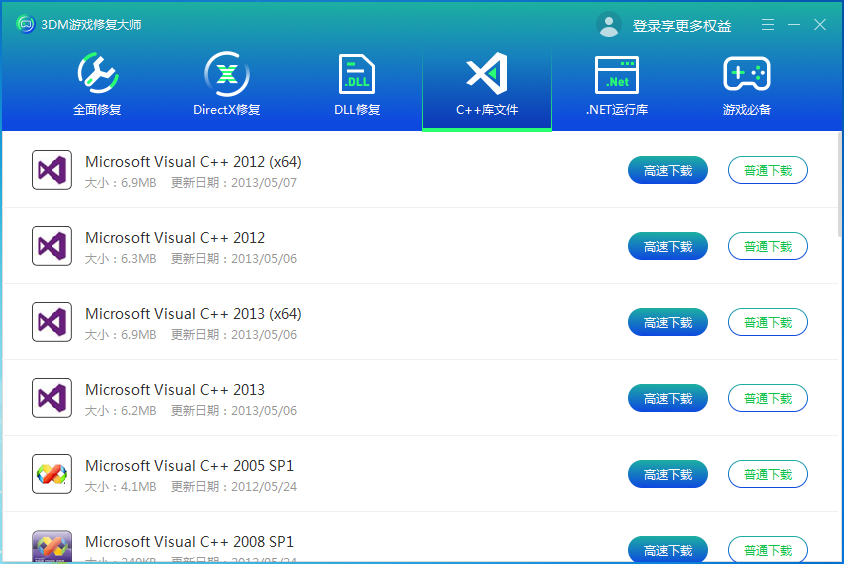
Task: Open the DLL修复 tab
Action: (357, 85)
